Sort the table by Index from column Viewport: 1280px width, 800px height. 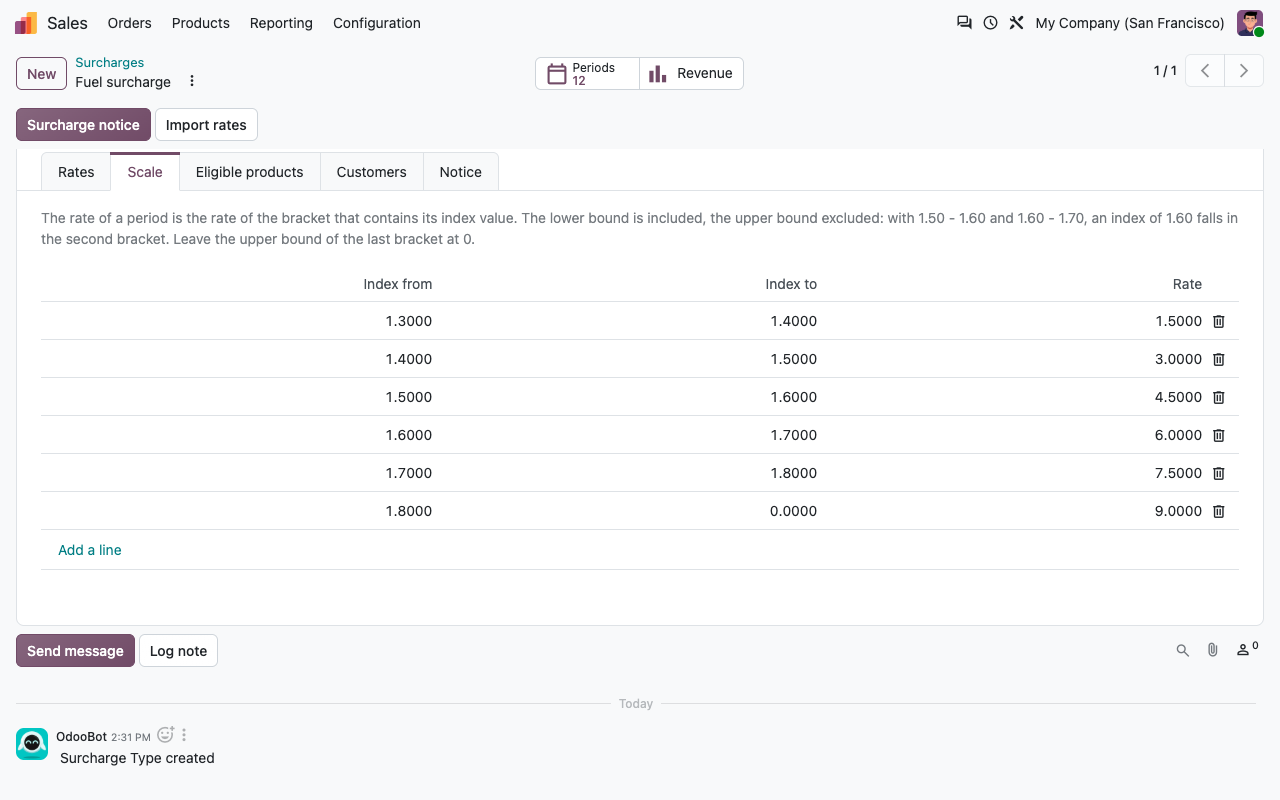[398, 284]
